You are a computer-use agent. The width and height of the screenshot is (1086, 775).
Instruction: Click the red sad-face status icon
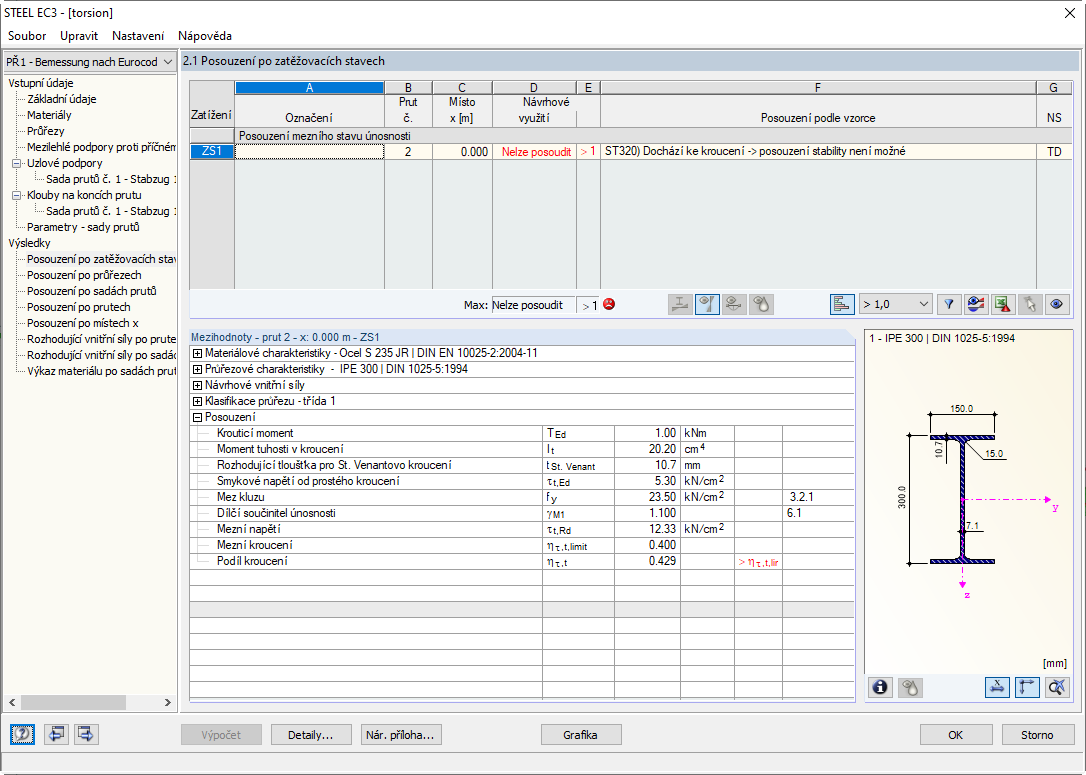point(609,304)
